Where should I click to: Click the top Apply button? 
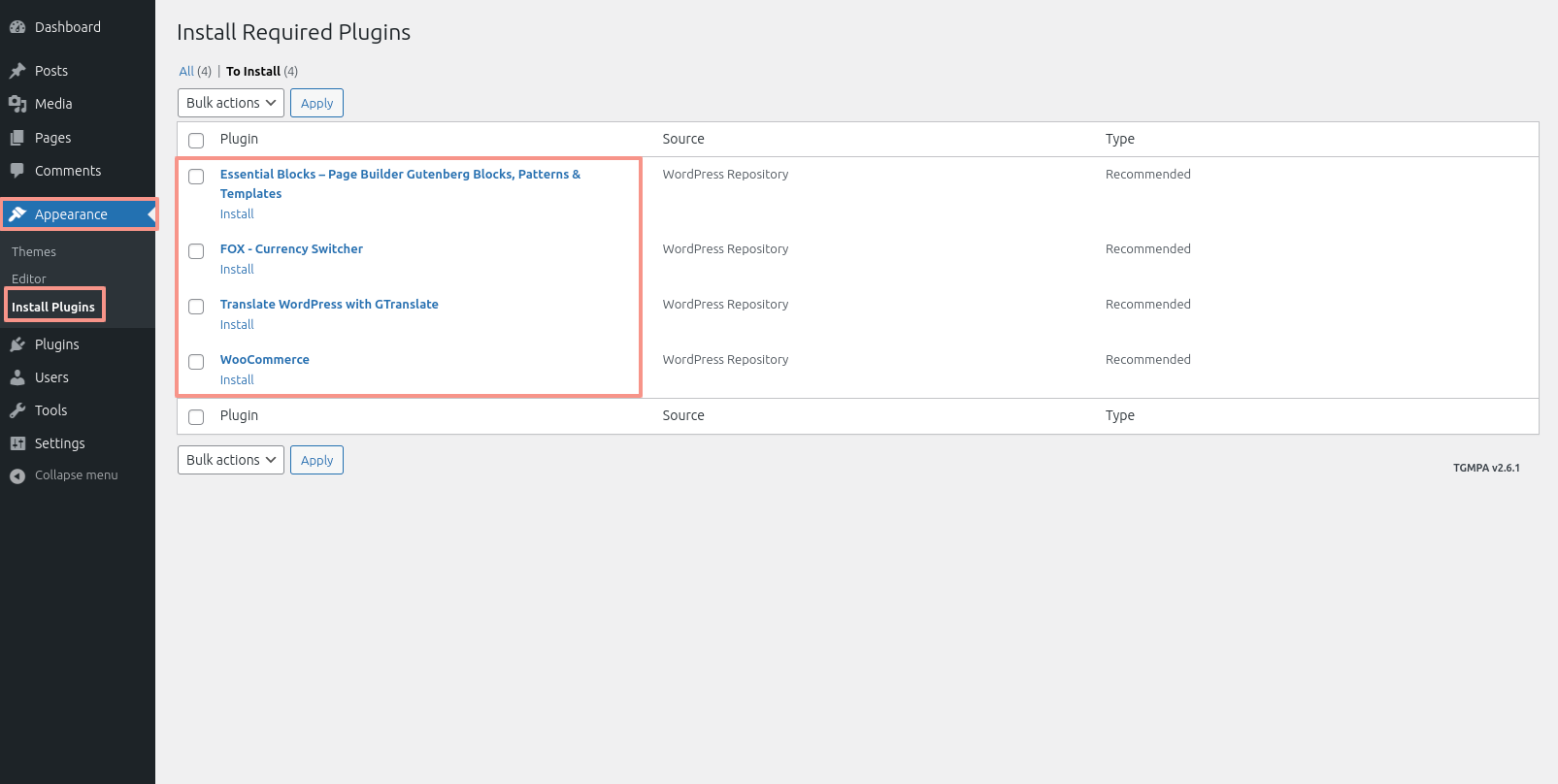pos(316,103)
